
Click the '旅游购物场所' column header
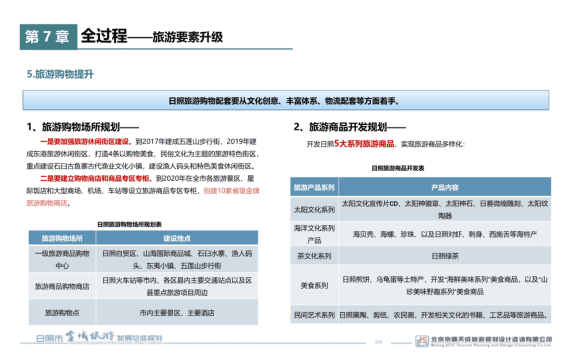pos(62,238)
